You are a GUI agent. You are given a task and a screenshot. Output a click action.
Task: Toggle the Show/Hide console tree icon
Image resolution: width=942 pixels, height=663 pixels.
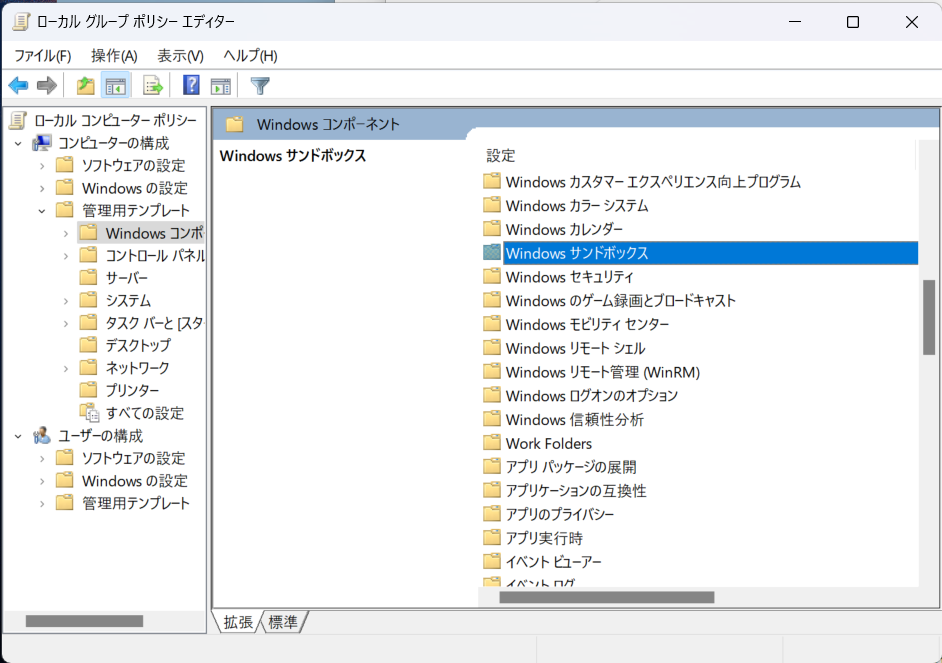click(x=115, y=85)
